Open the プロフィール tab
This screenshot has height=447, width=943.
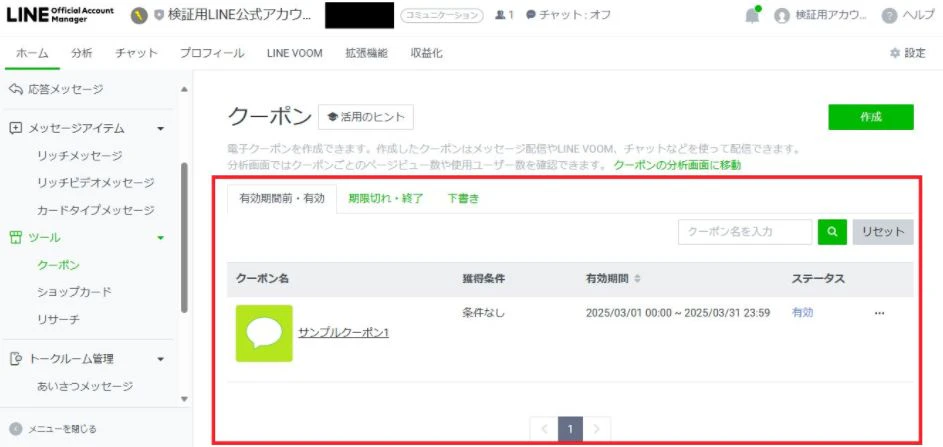[x=212, y=53]
